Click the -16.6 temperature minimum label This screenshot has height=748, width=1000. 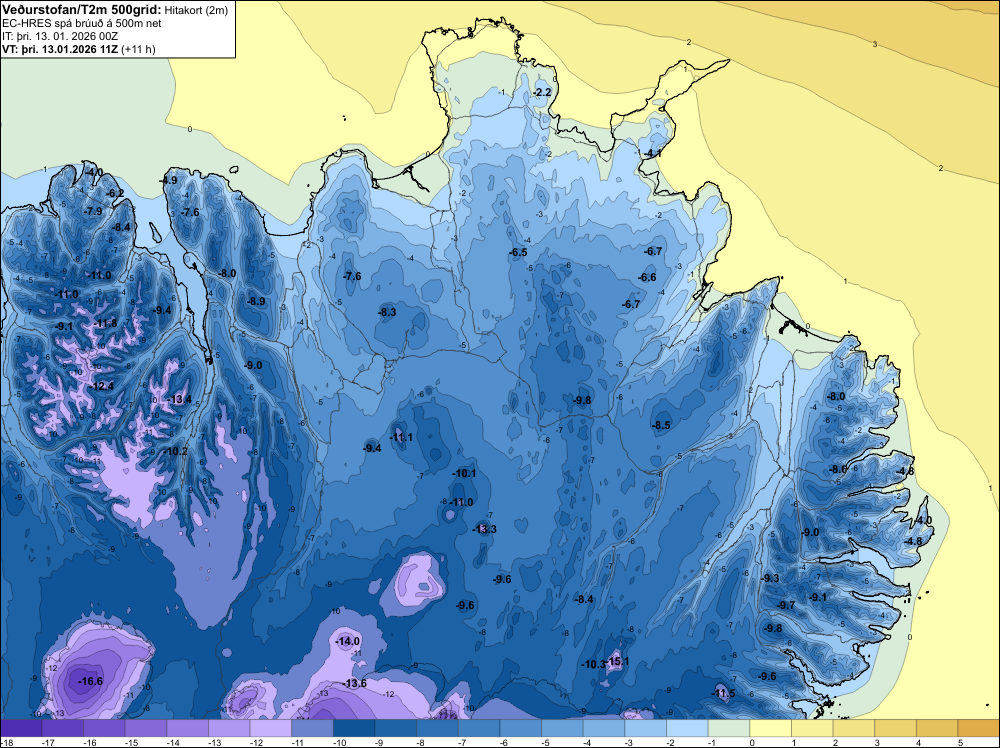click(x=90, y=681)
